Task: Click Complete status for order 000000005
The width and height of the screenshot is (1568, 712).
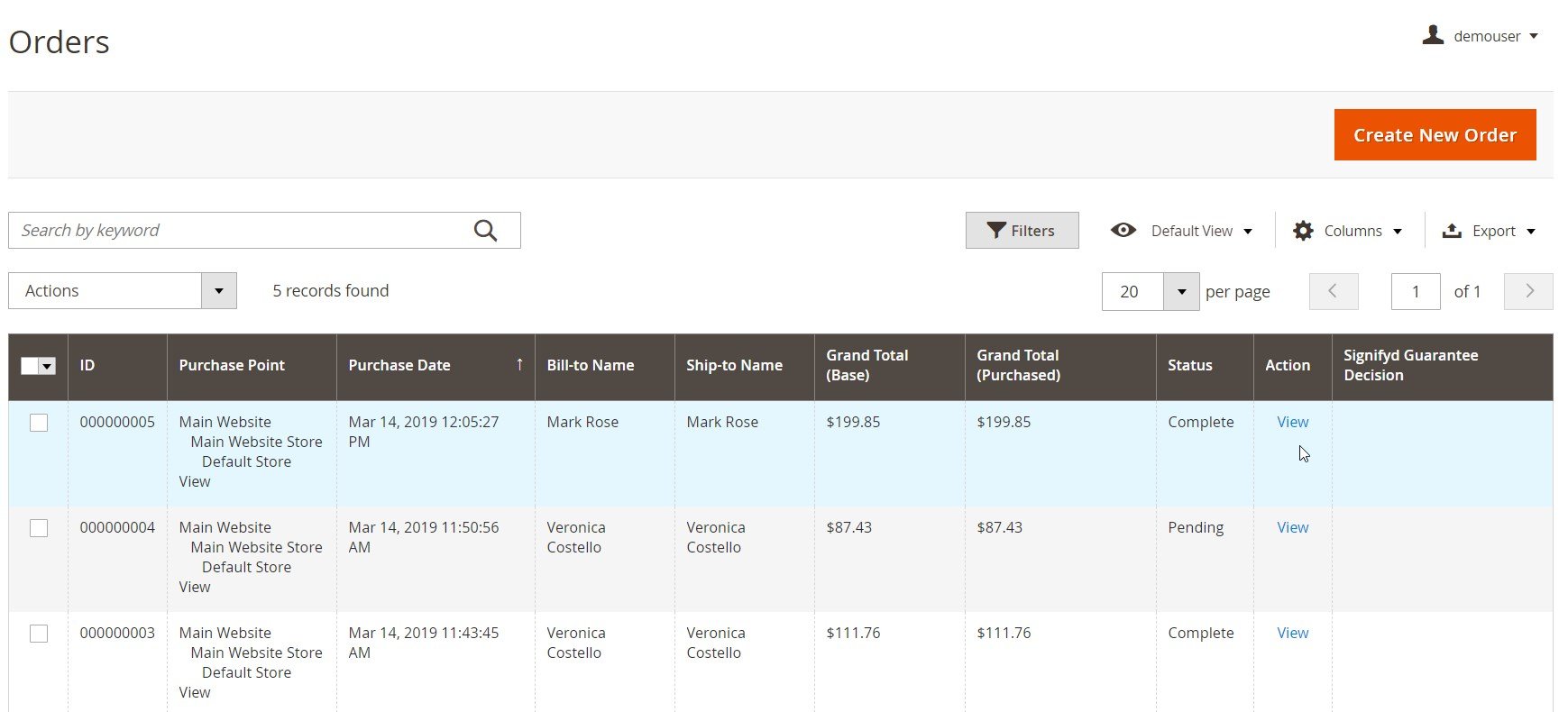Action: tap(1200, 422)
